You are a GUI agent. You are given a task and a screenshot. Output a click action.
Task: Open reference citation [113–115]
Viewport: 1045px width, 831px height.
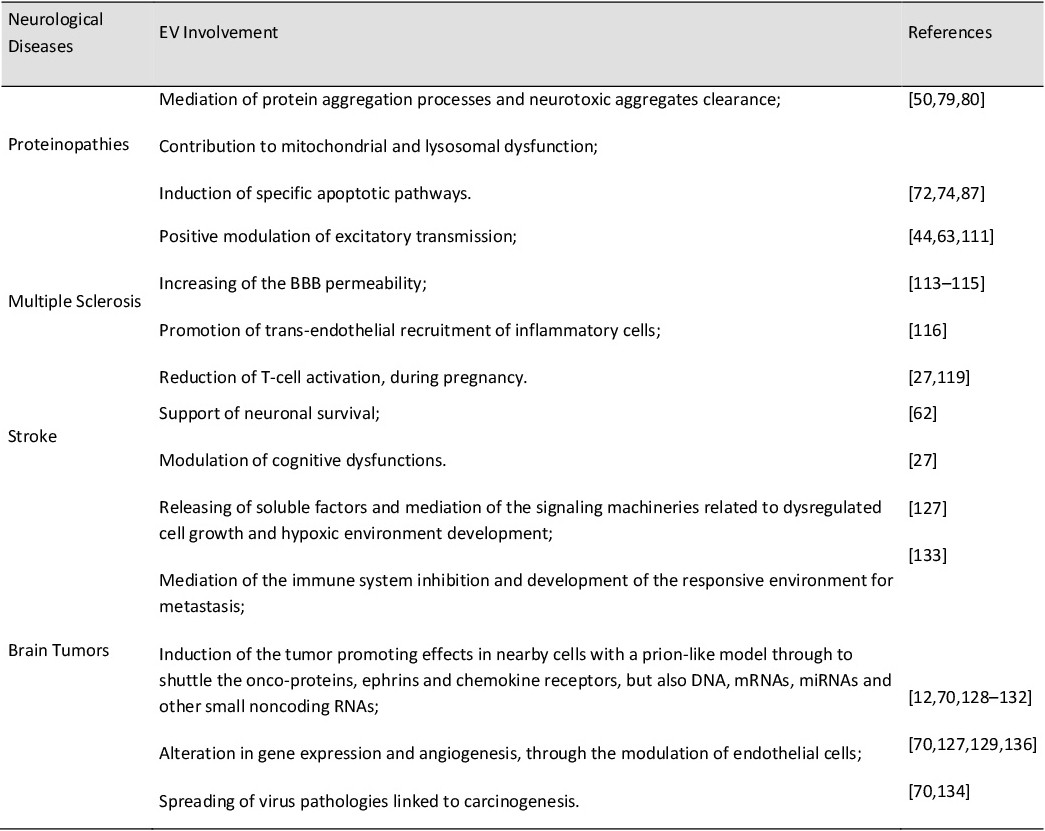pyautogui.click(x=946, y=283)
